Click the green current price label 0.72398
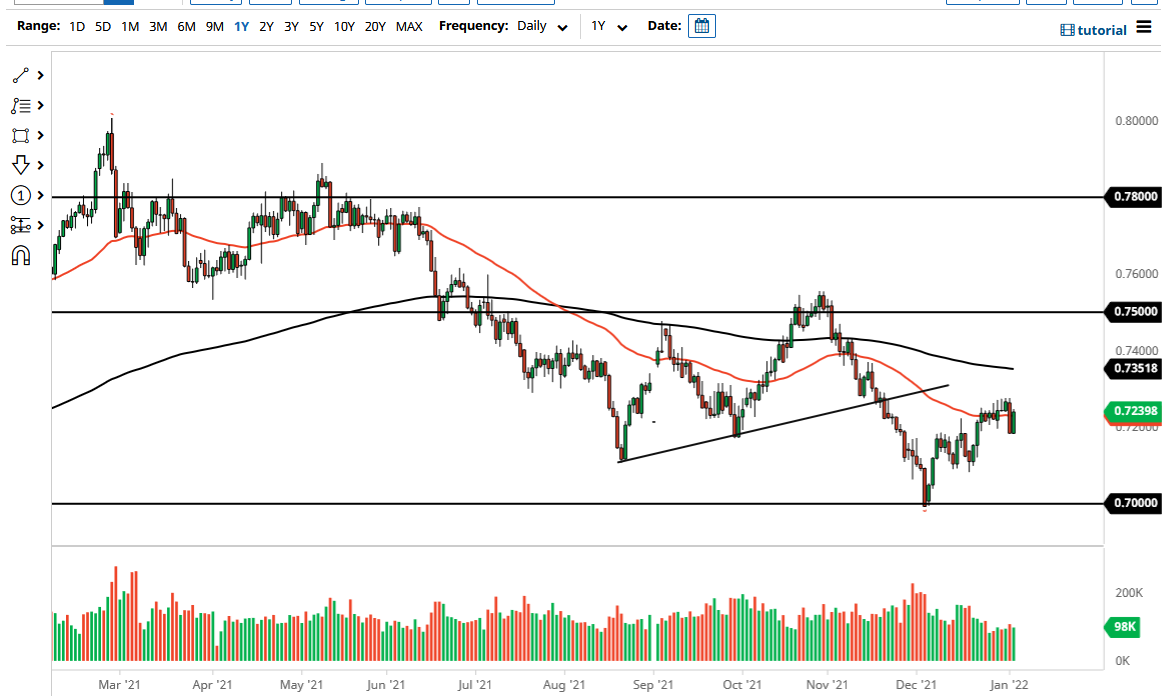 tap(1135, 411)
